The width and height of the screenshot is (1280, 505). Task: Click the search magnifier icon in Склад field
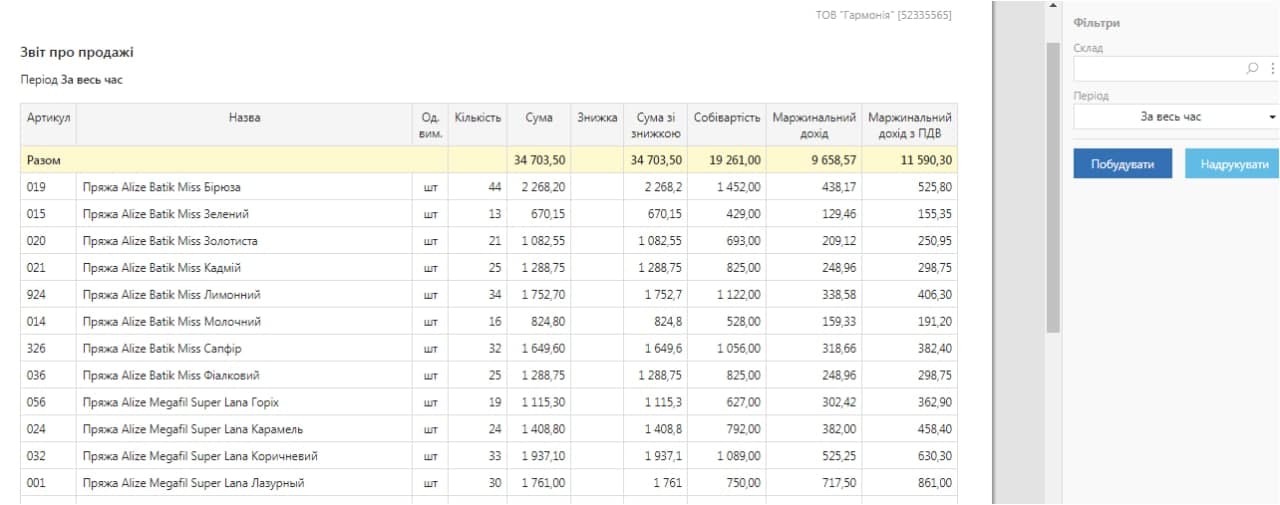[x=1252, y=69]
